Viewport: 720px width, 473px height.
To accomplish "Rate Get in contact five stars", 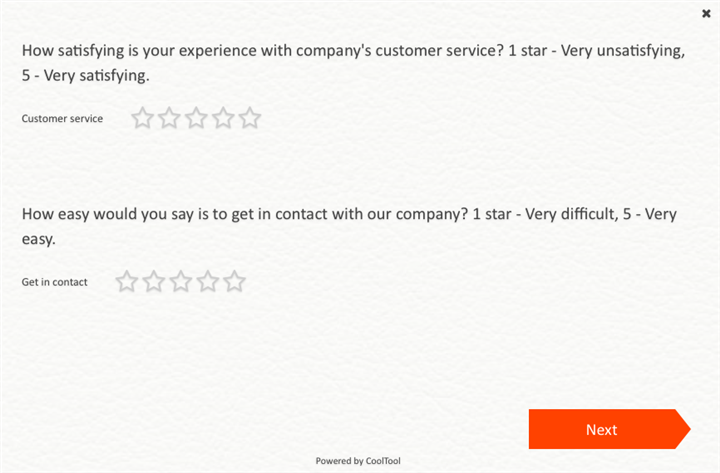I will pyautogui.click(x=234, y=282).
